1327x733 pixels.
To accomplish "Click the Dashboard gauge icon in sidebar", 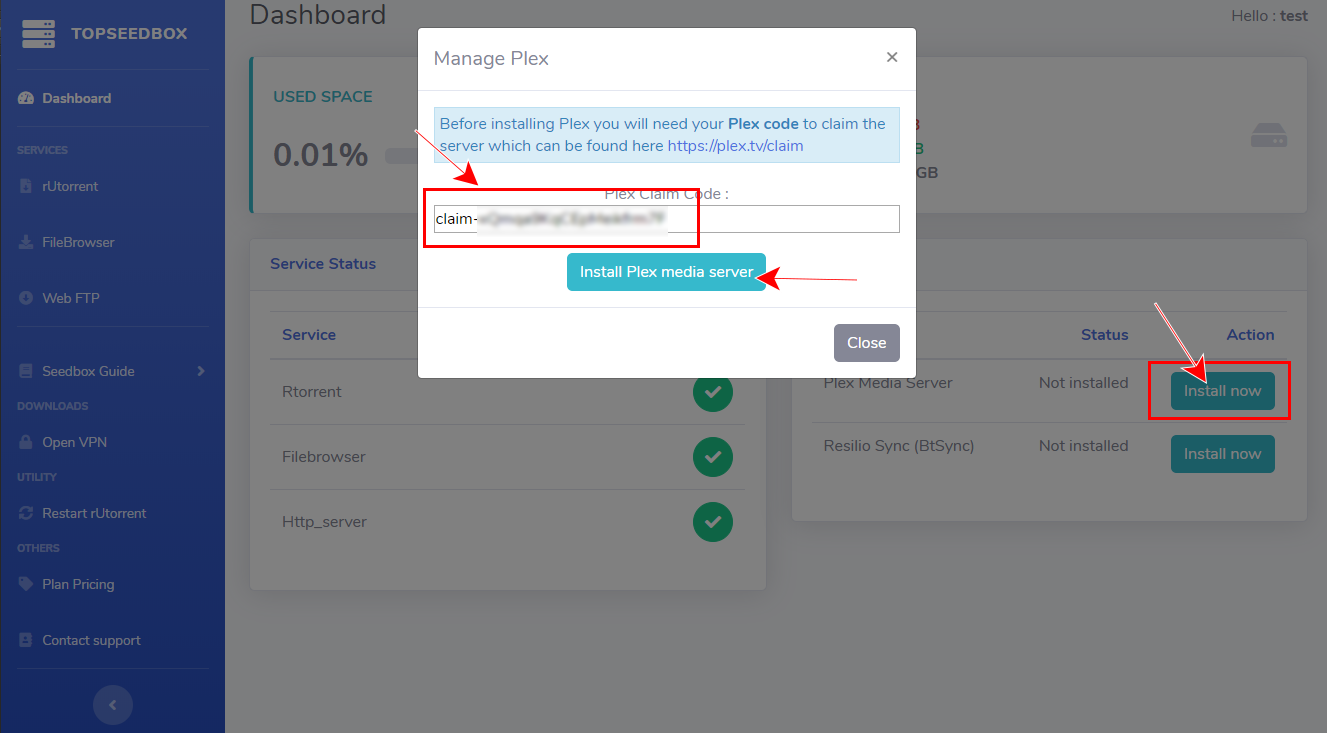I will pos(26,98).
